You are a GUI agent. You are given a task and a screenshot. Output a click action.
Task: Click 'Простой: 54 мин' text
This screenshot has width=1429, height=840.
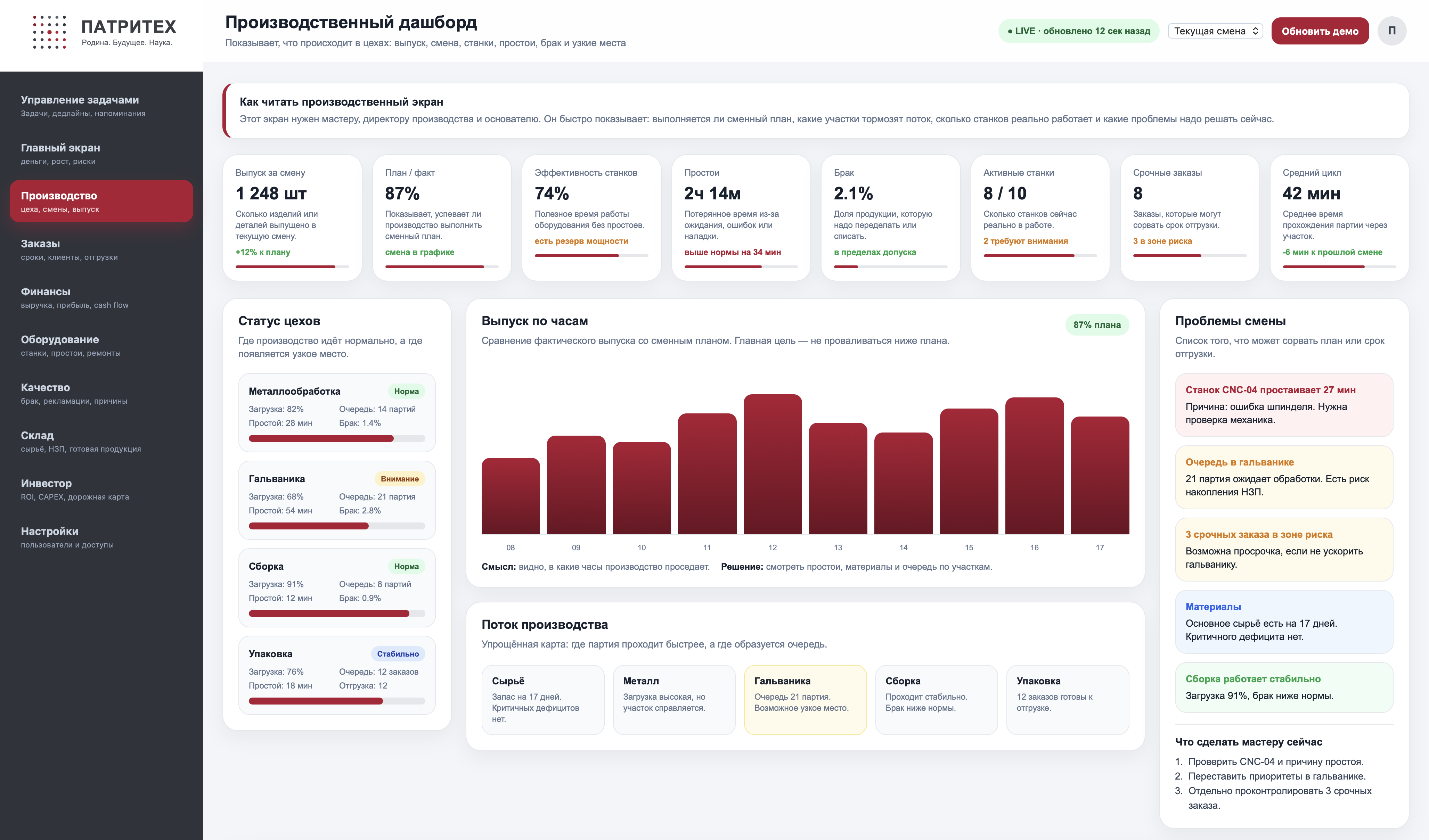280,511
